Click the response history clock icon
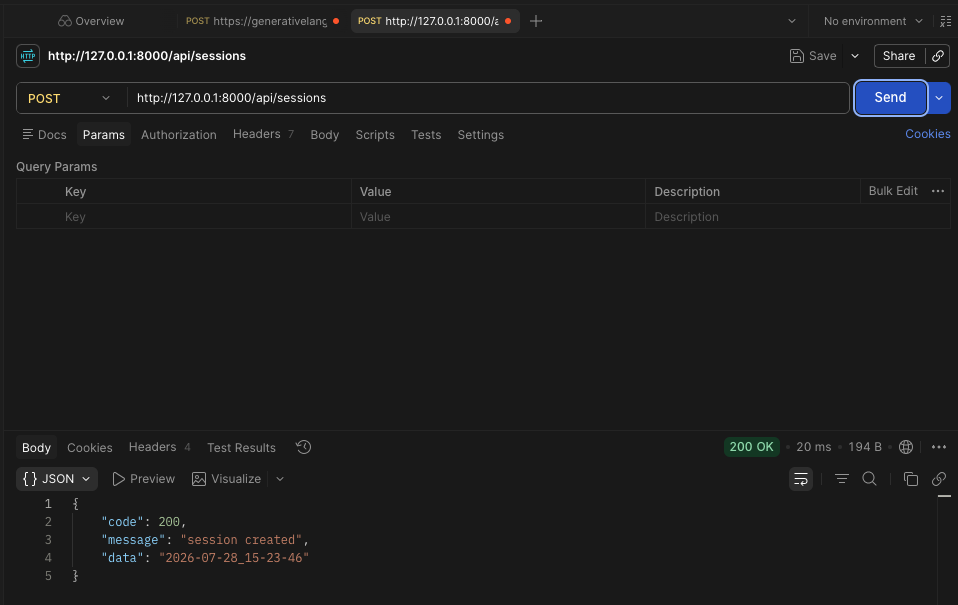 coord(304,447)
